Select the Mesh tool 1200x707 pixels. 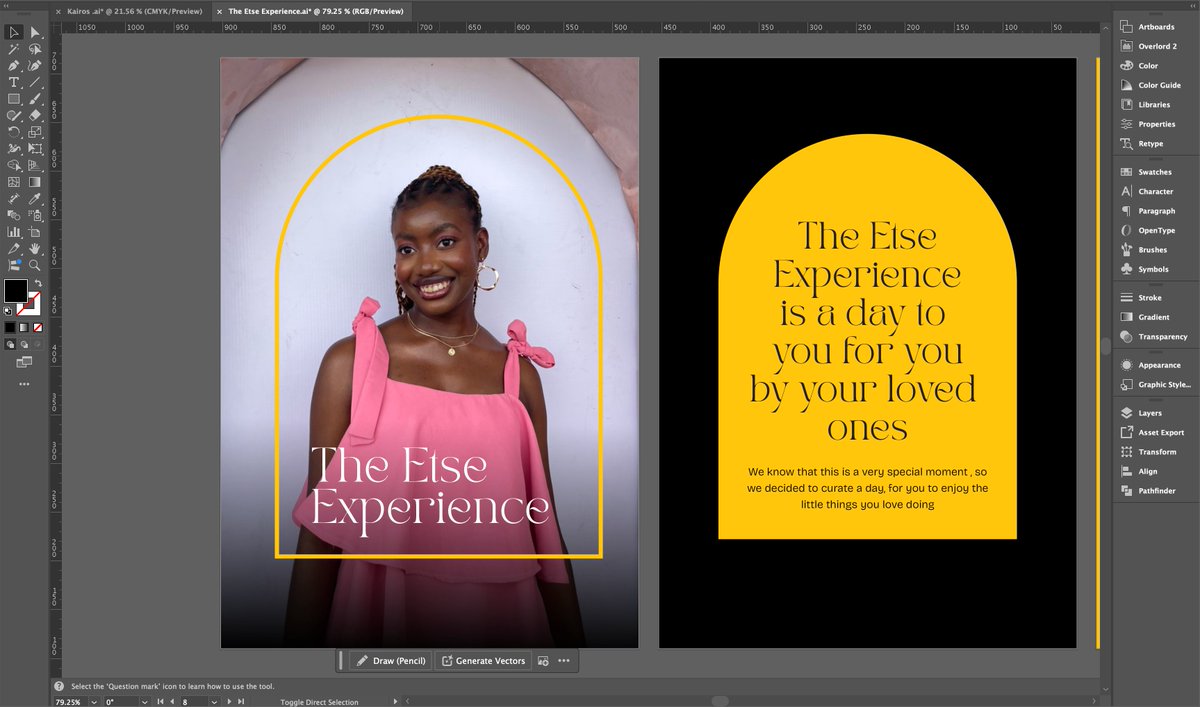click(14, 182)
